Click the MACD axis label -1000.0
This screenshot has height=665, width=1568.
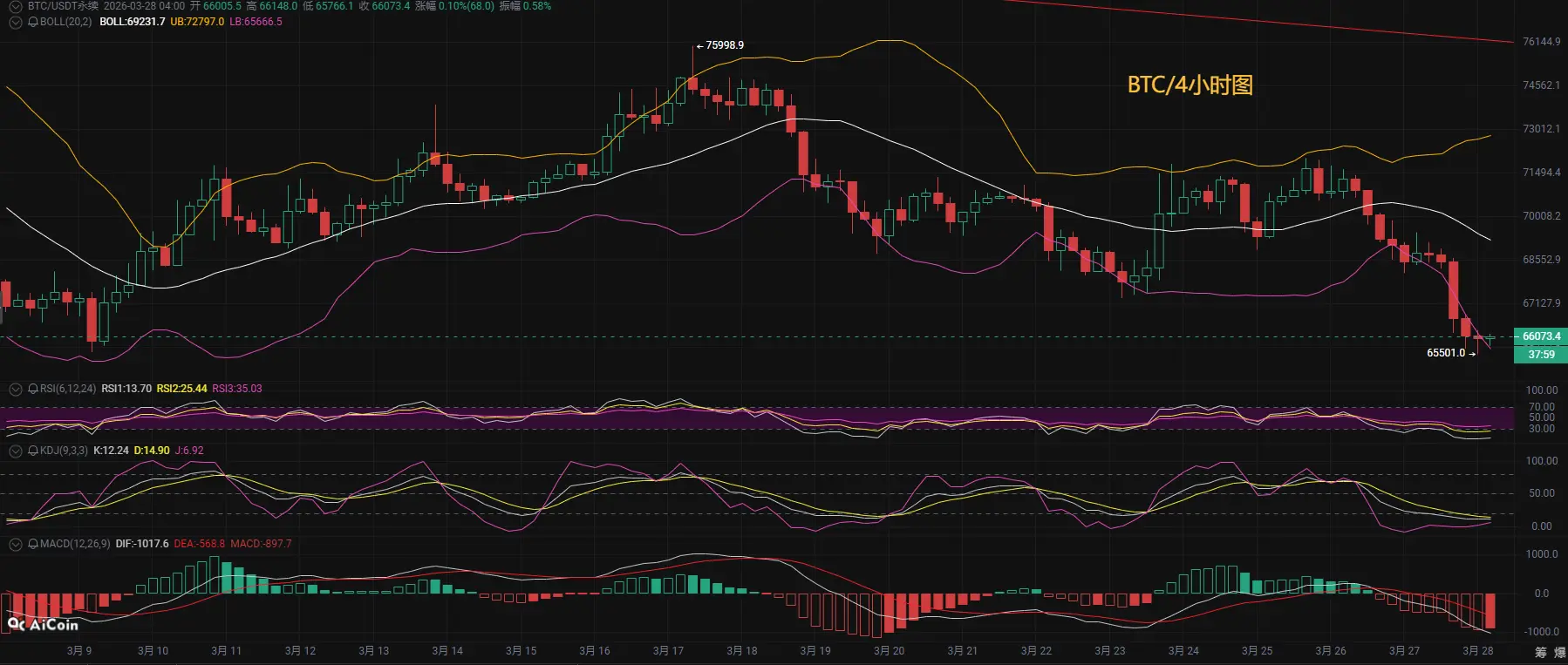pyautogui.click(x=1541, y=632)
